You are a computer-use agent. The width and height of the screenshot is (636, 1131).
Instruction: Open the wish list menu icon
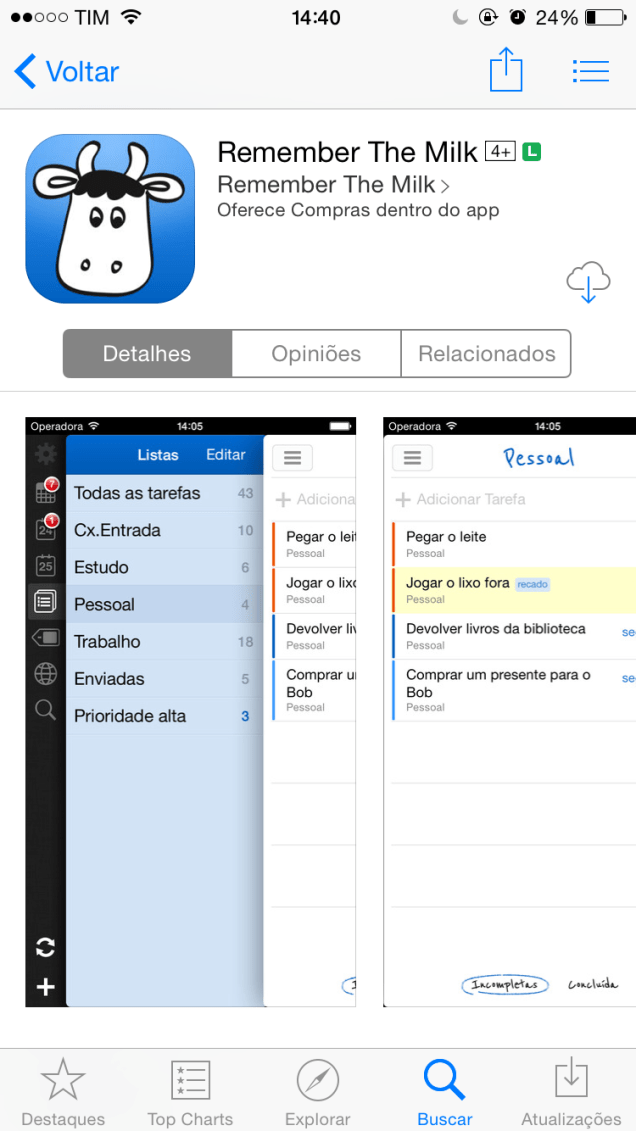tap(591, 71)
